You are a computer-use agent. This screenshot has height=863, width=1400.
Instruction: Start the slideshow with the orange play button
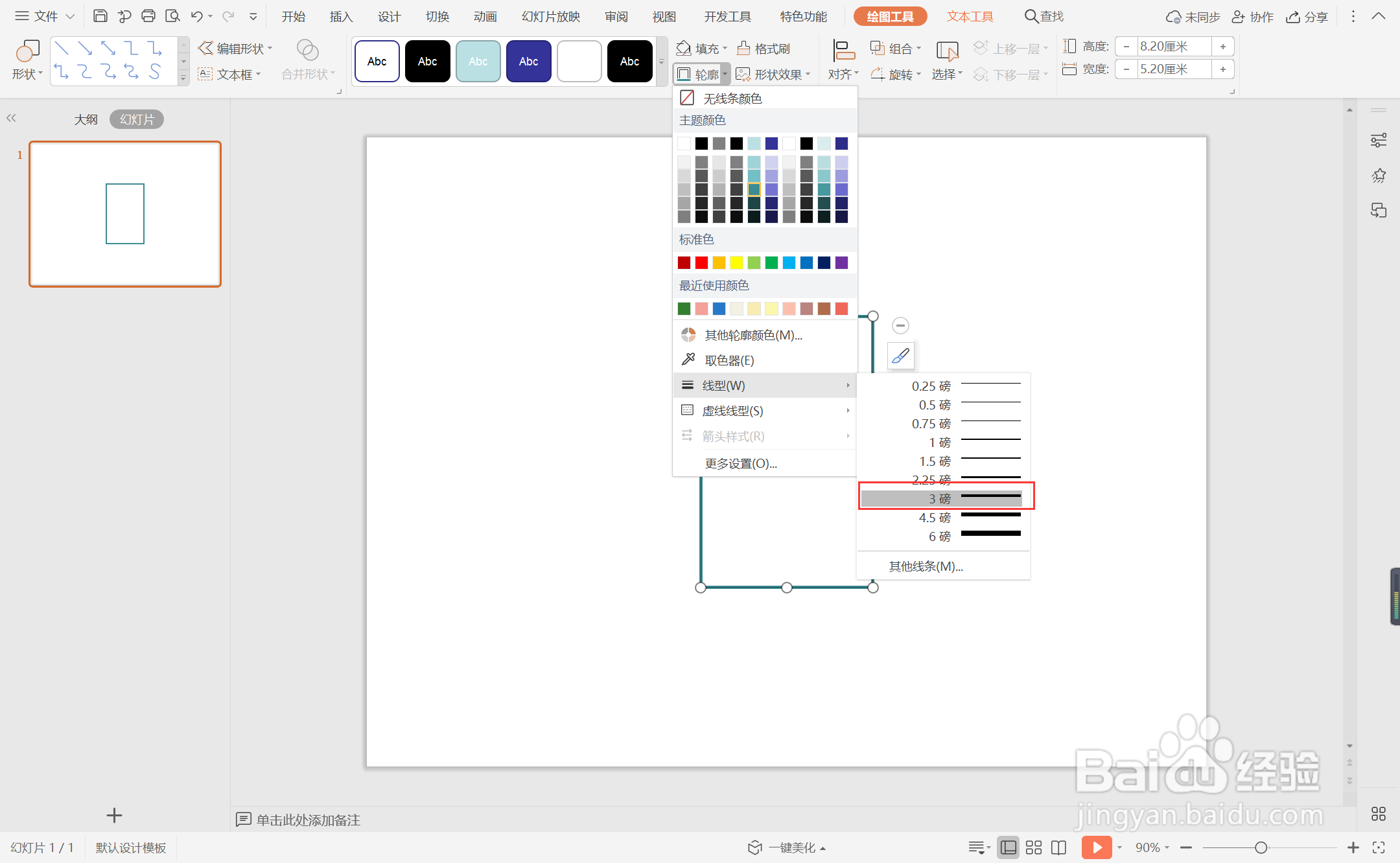(1096, 847)
